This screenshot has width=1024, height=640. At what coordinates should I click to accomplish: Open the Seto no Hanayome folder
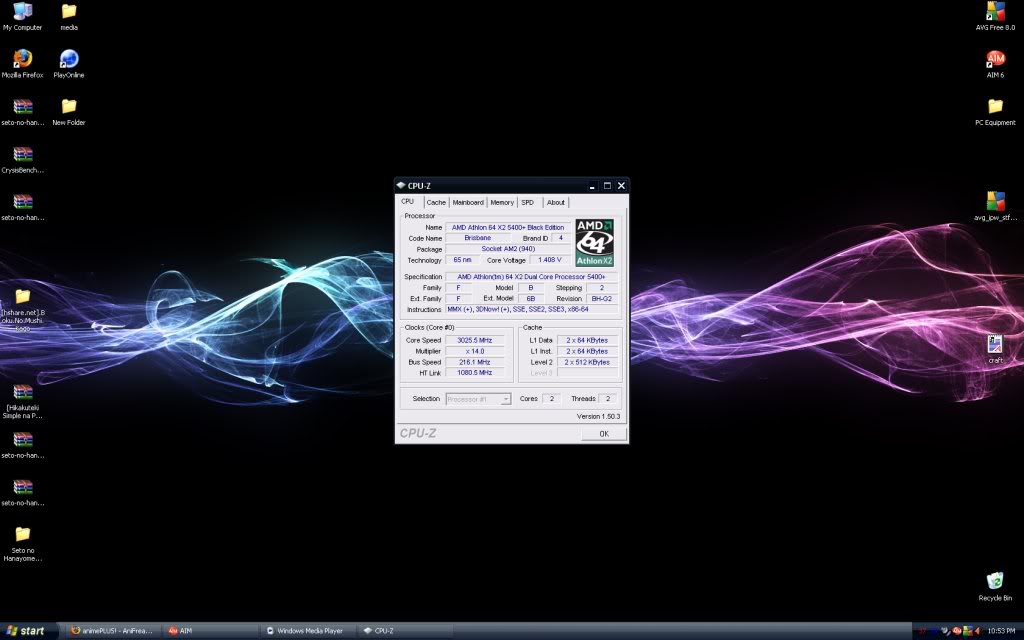click(x=22, y=544)
